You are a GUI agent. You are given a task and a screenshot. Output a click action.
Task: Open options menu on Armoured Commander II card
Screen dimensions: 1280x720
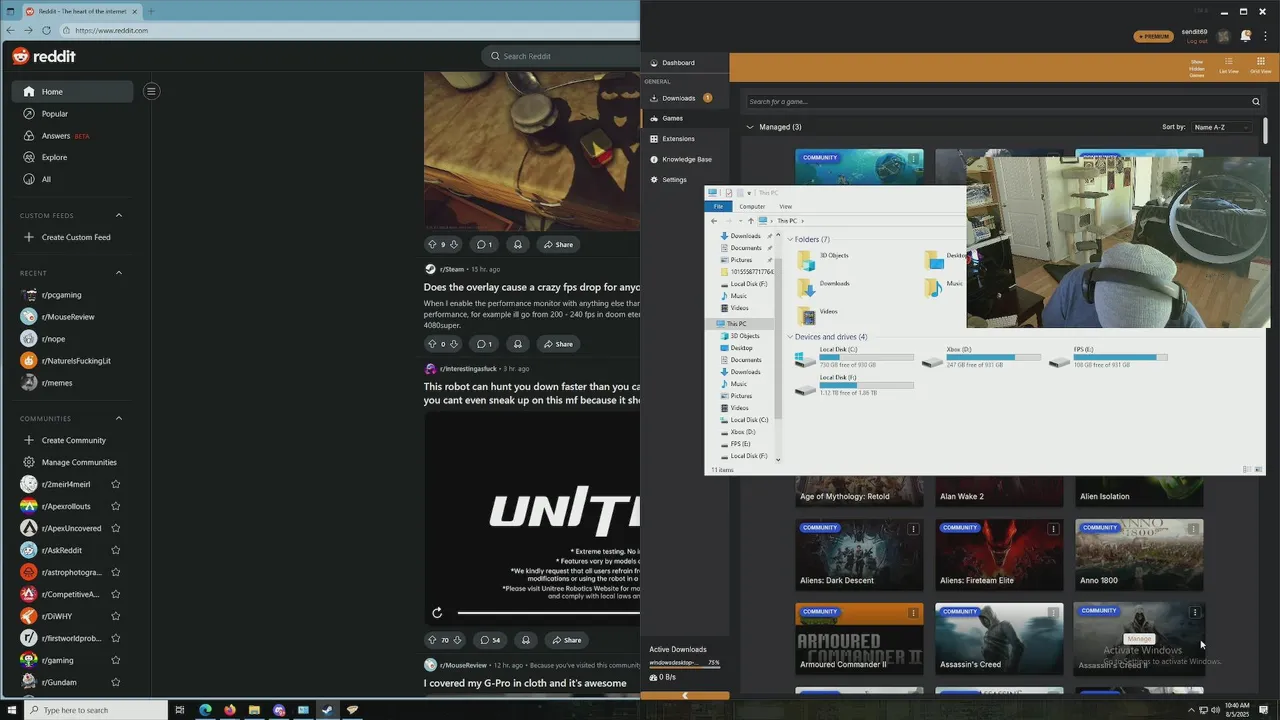point(913,612)
